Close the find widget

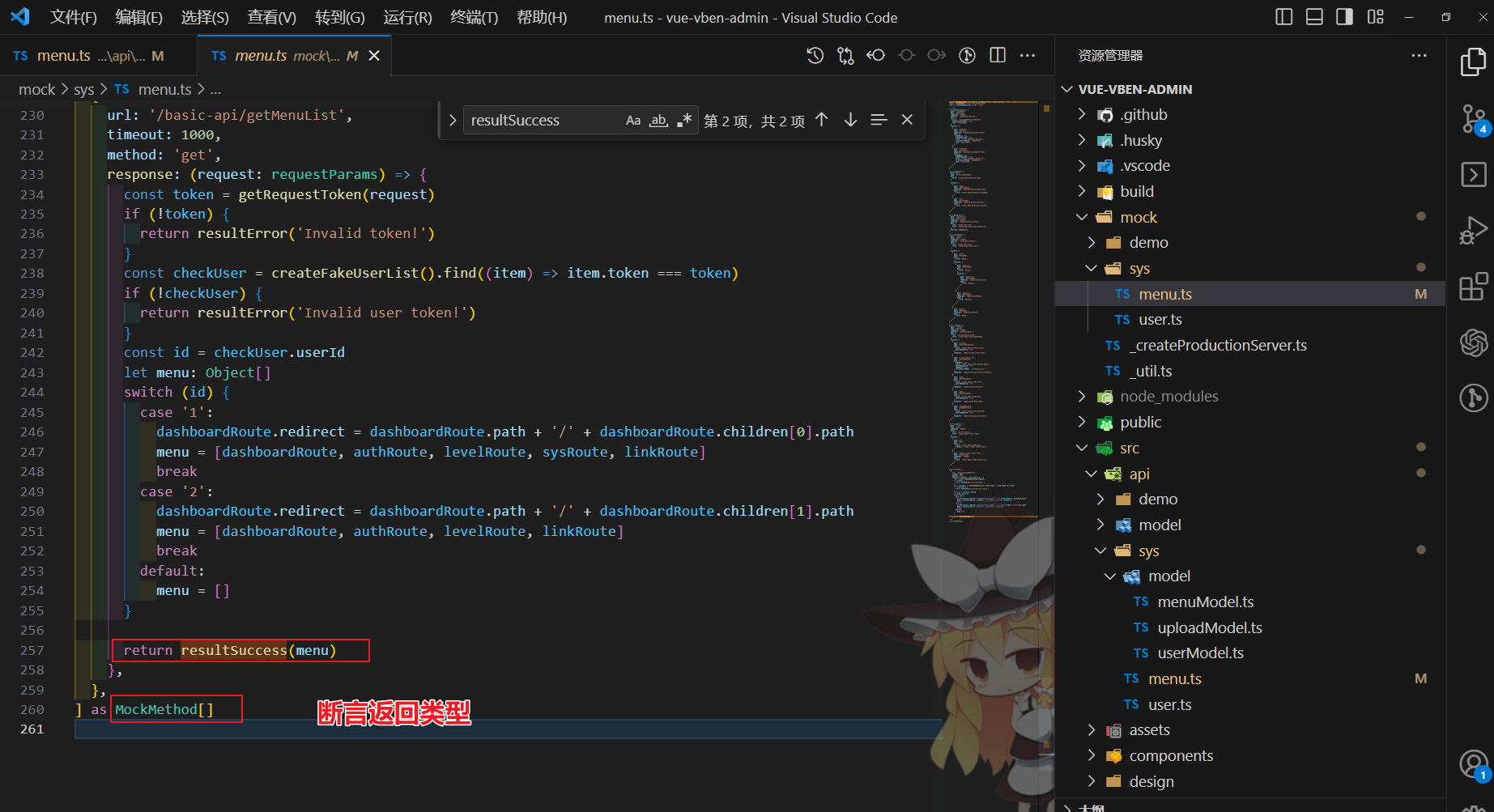point(907,120)
